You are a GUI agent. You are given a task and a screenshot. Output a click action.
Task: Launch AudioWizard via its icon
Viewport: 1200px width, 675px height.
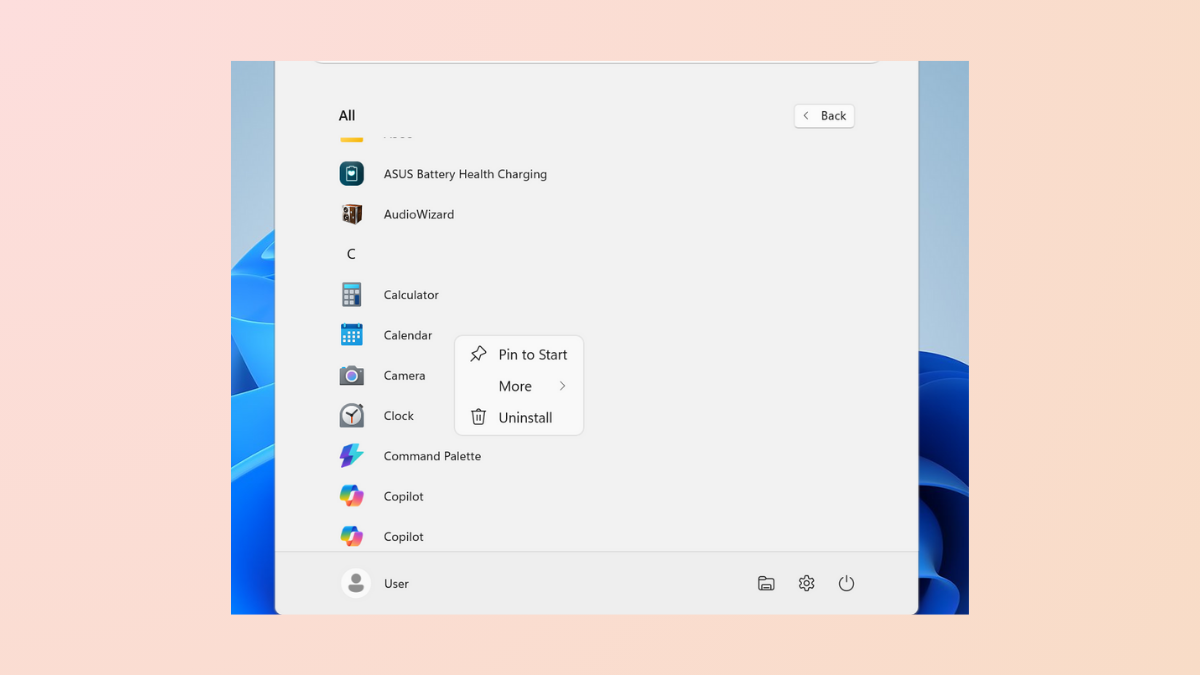(351, 214)
